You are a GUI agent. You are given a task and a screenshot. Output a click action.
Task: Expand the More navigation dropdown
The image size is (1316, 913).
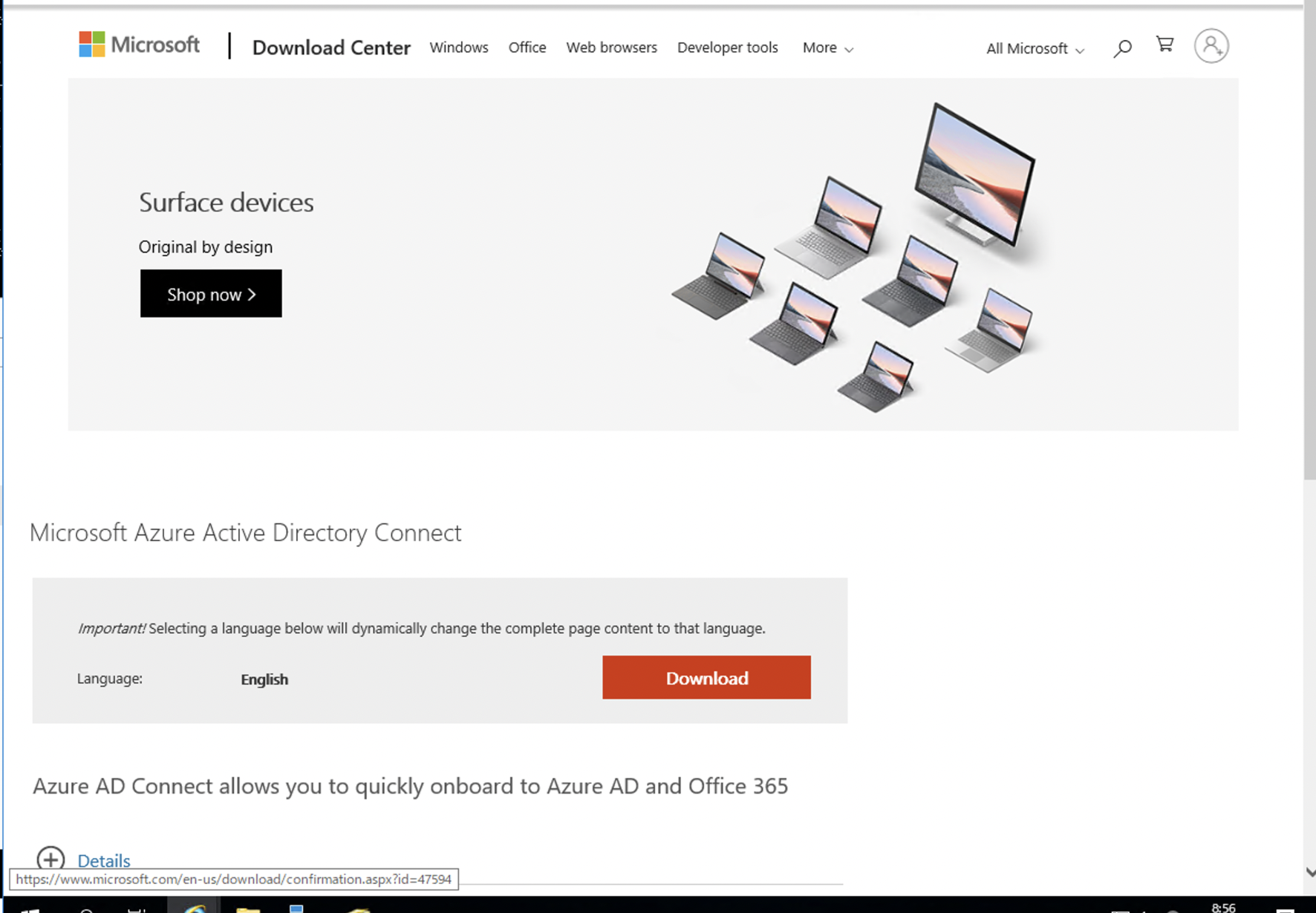click(x=827, y=48)
